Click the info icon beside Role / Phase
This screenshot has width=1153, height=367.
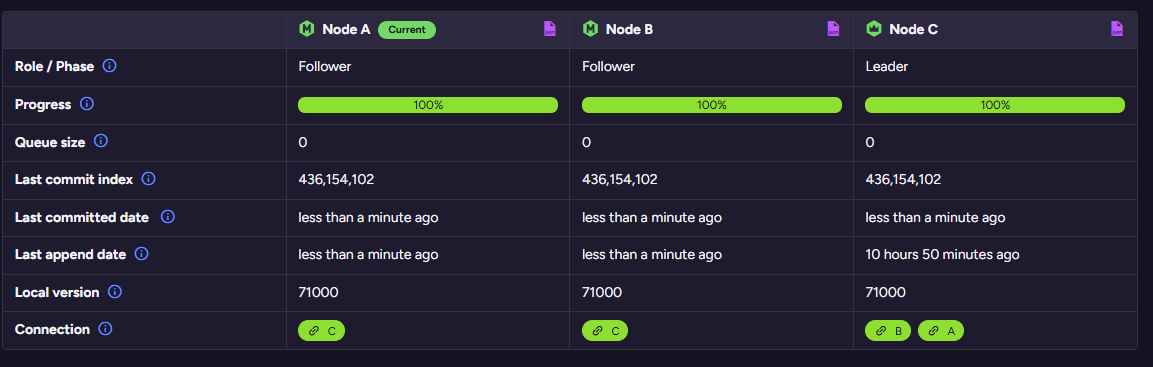click(x=110, y=66)
